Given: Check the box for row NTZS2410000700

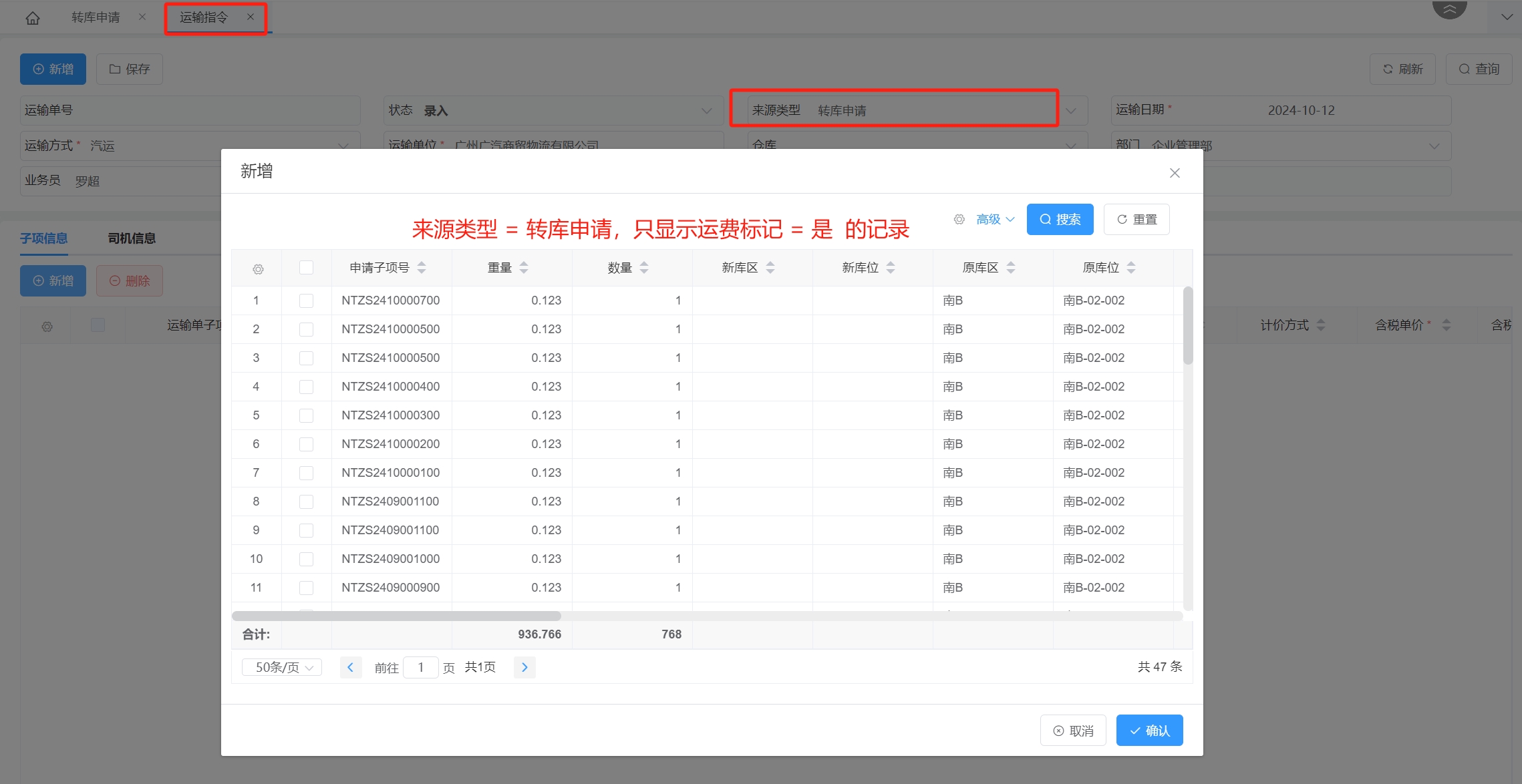Looking at the screenshot, I should (306, 301).
